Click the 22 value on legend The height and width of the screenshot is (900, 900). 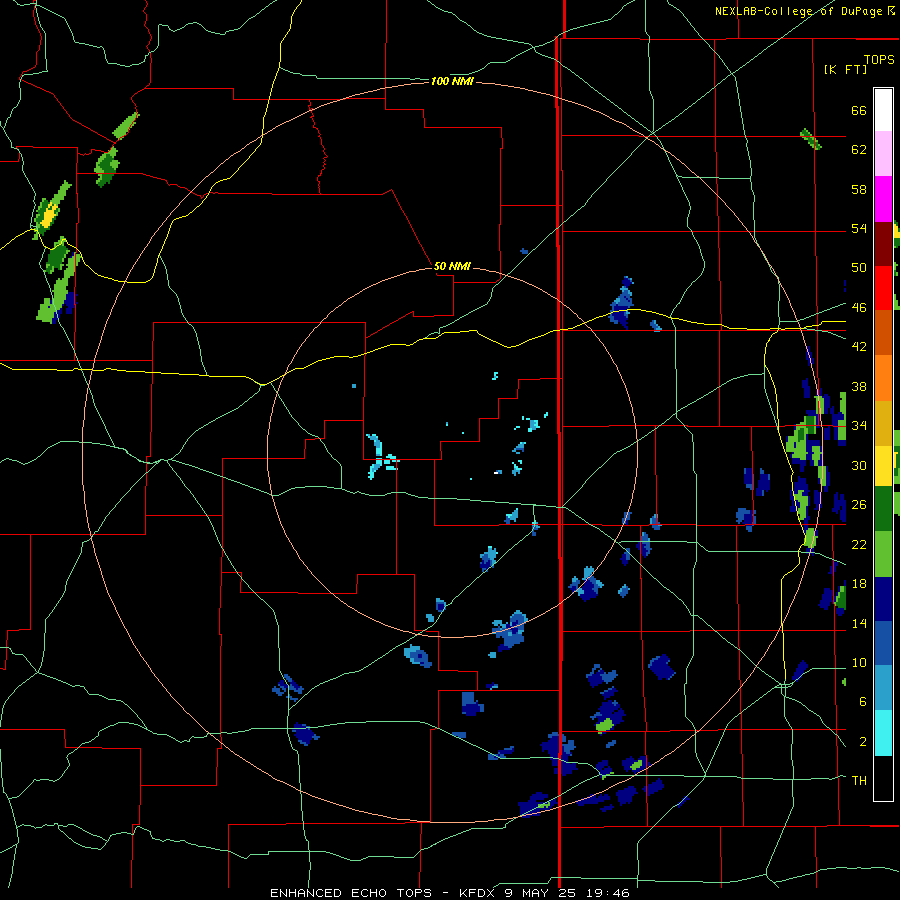[859, 544]
